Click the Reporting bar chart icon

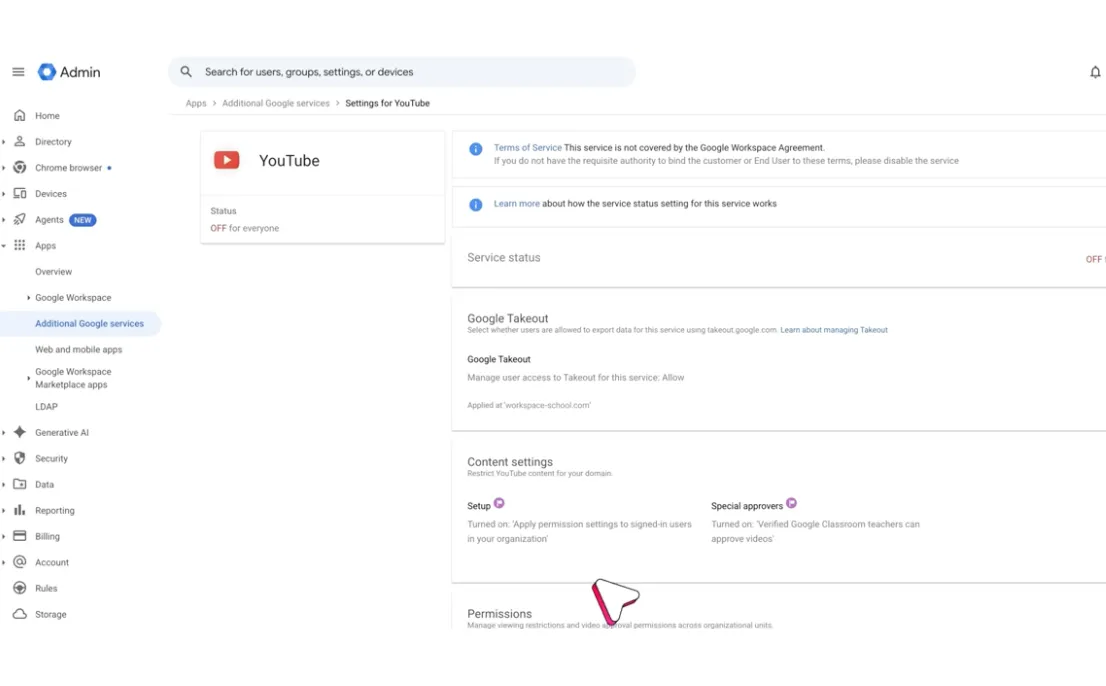[x=20, y=510]
